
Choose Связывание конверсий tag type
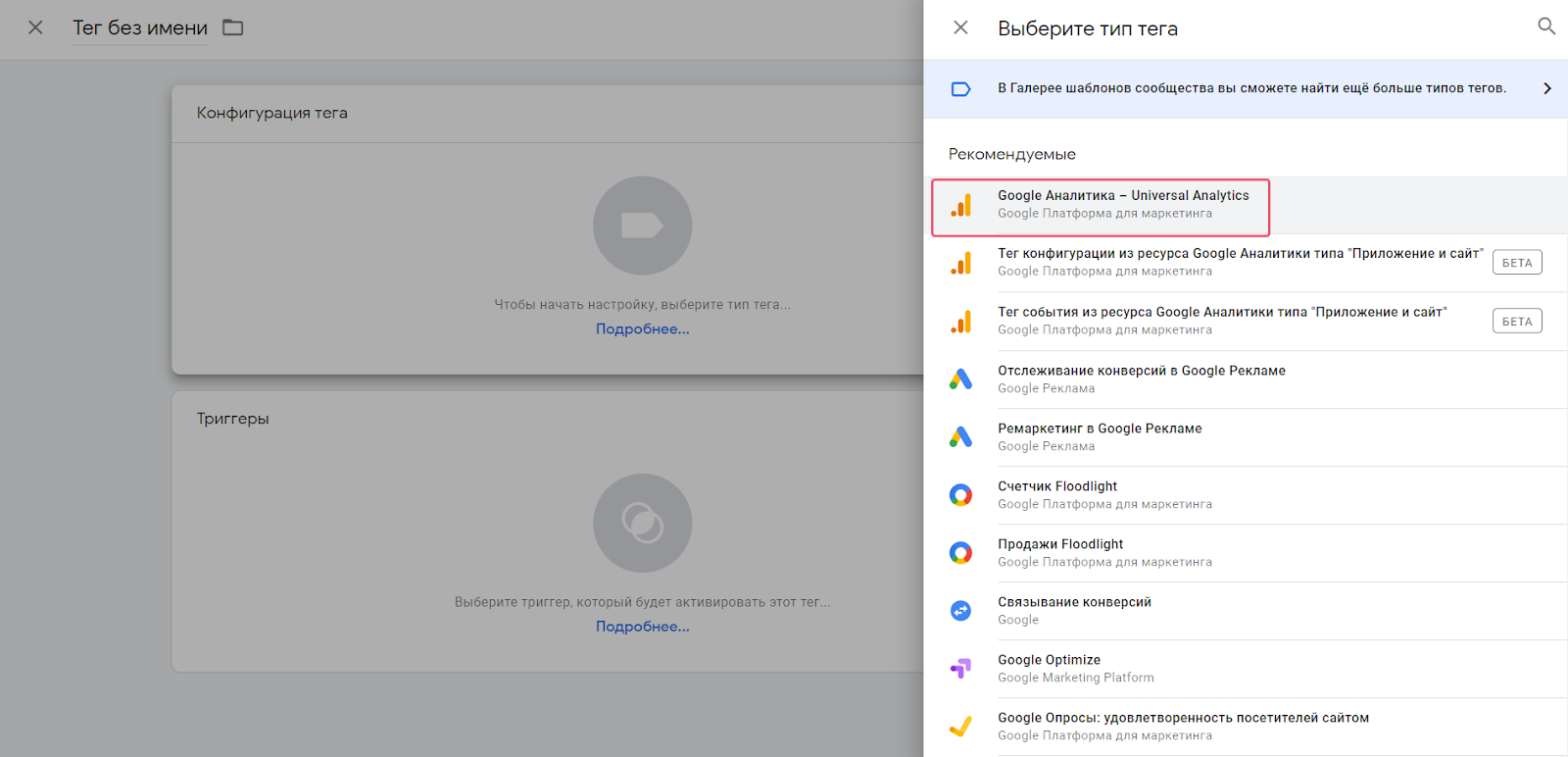(x=1246, y=611)
